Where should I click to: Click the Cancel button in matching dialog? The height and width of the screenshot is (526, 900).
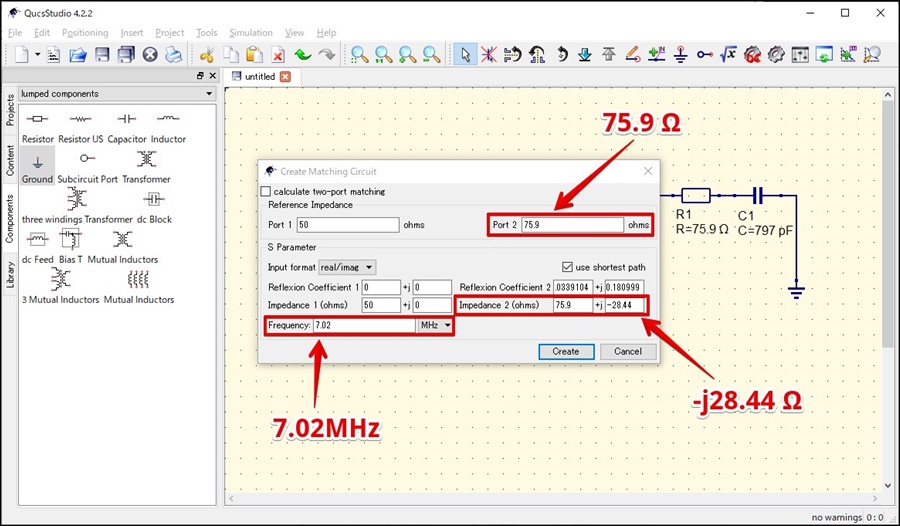[x=628, y=351]
